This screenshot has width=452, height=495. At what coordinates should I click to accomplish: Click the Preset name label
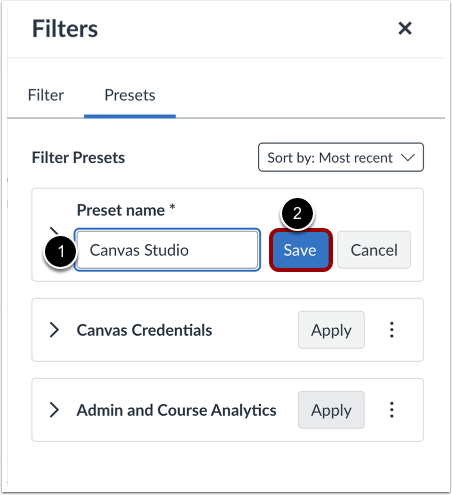[x=126, y=211]
